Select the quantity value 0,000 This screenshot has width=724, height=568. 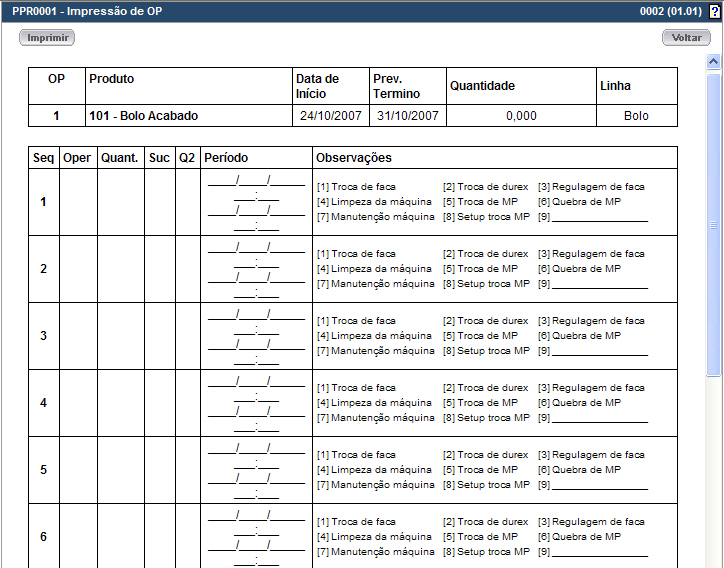521,116
